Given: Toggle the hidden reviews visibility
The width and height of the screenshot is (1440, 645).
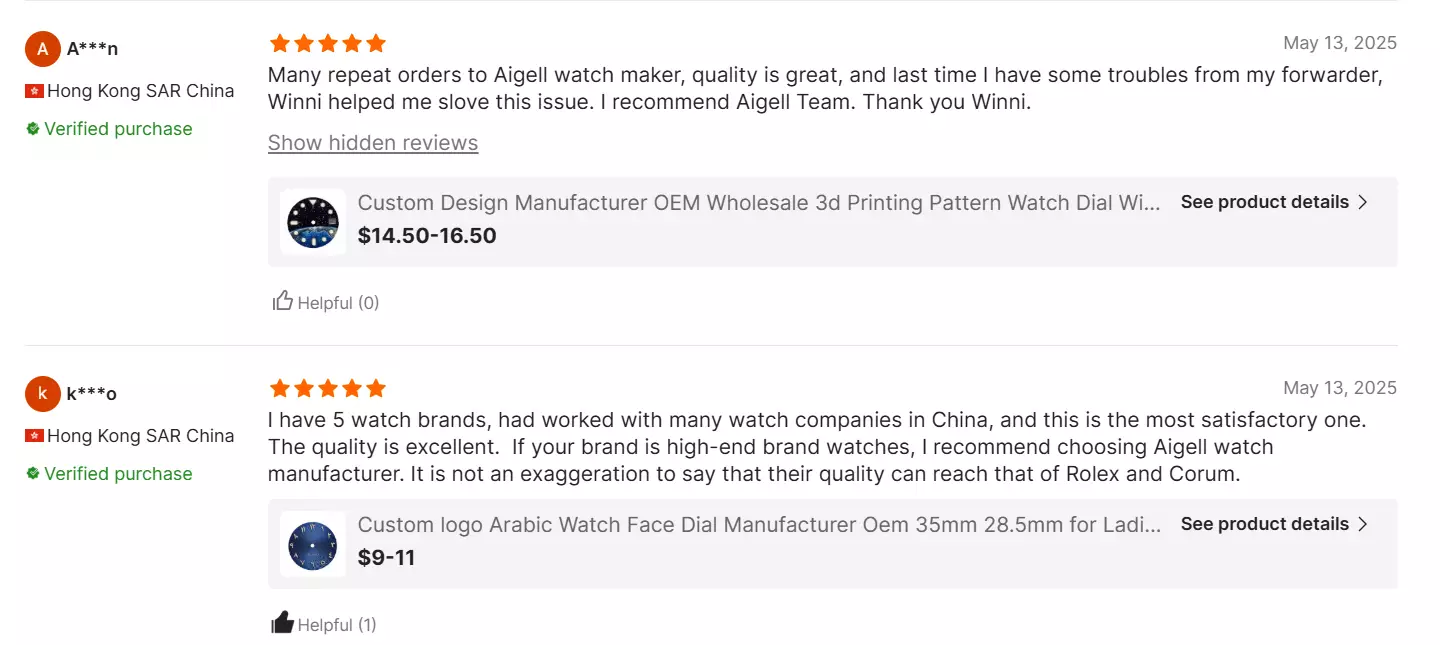Looking at the screenshot, I should [373, 142].
